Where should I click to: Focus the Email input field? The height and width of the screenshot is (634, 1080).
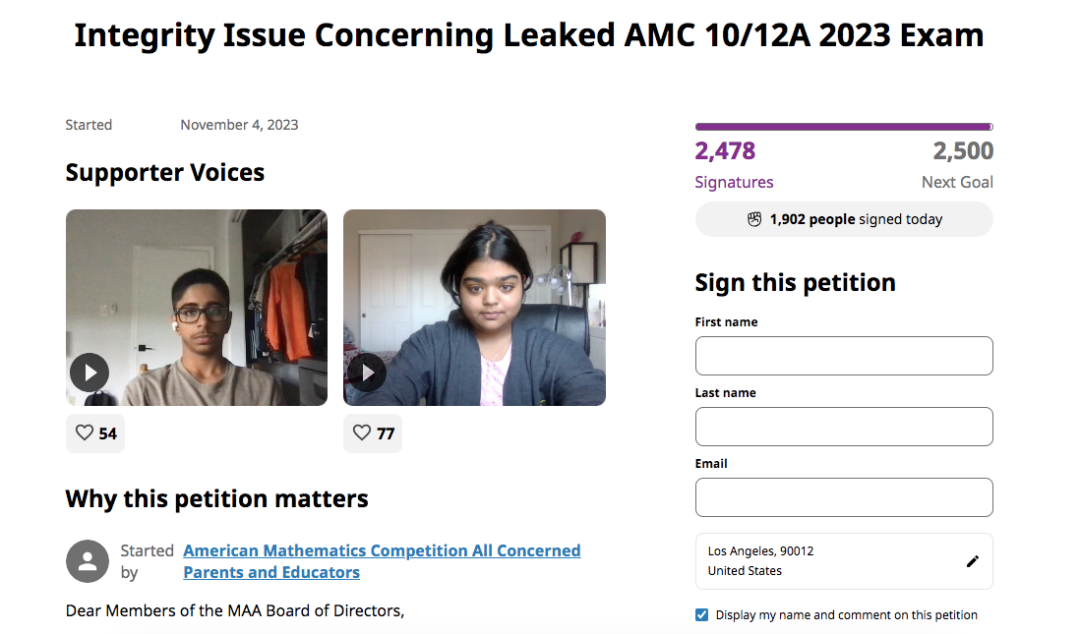[844, 498]
